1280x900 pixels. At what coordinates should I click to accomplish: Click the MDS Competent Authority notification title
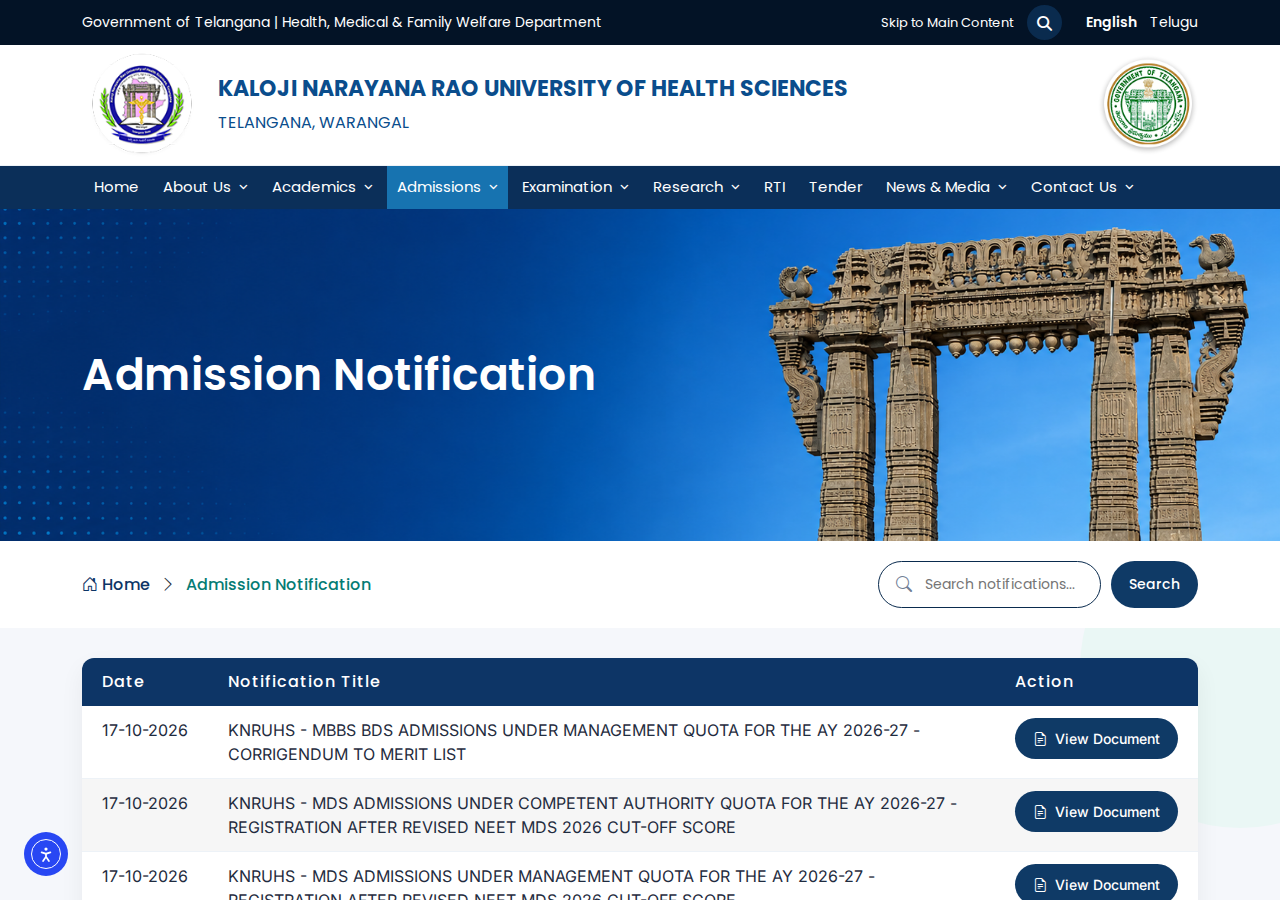coord(592,815)
